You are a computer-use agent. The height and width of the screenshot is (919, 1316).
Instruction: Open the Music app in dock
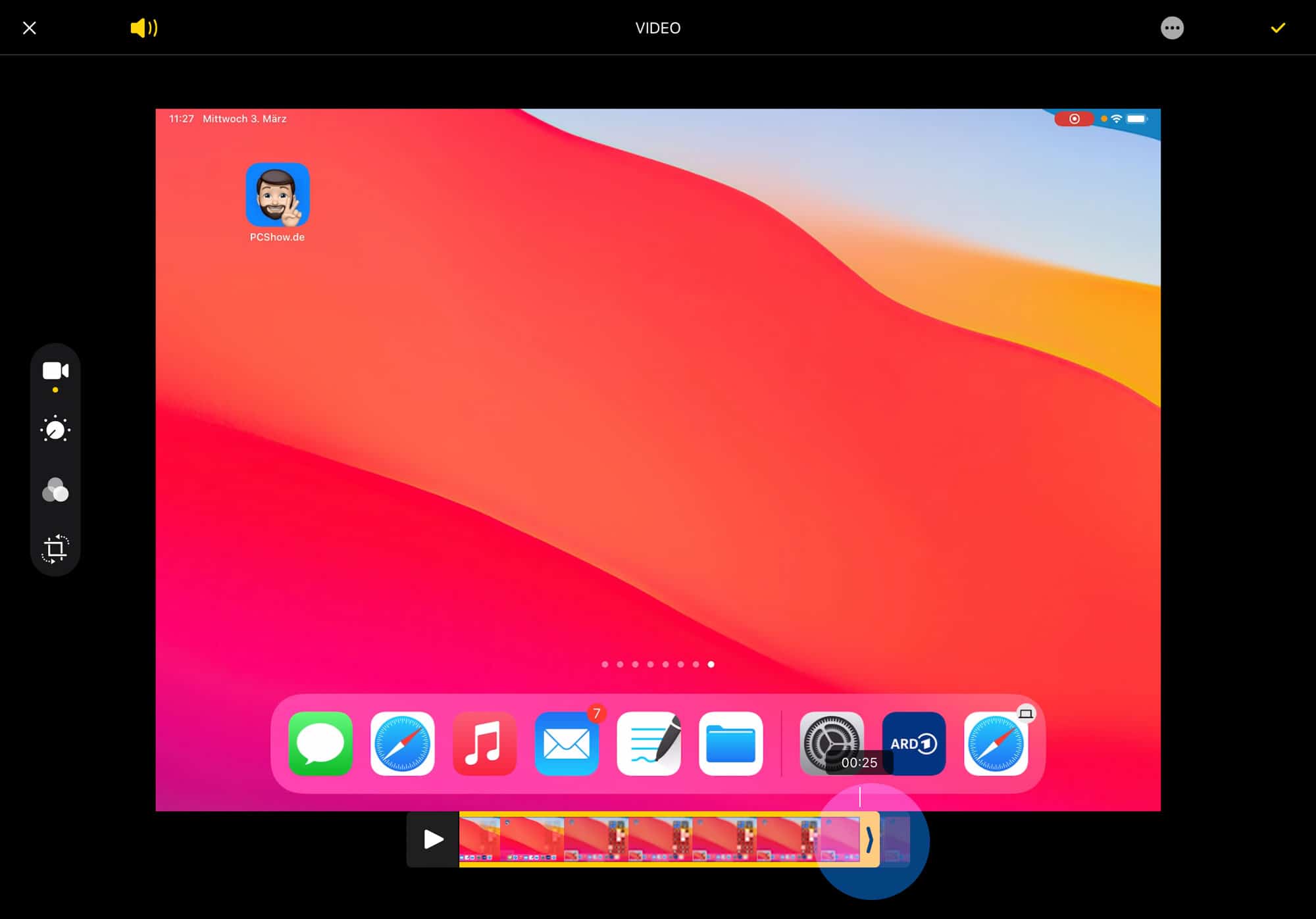click(x=484, y=743)
